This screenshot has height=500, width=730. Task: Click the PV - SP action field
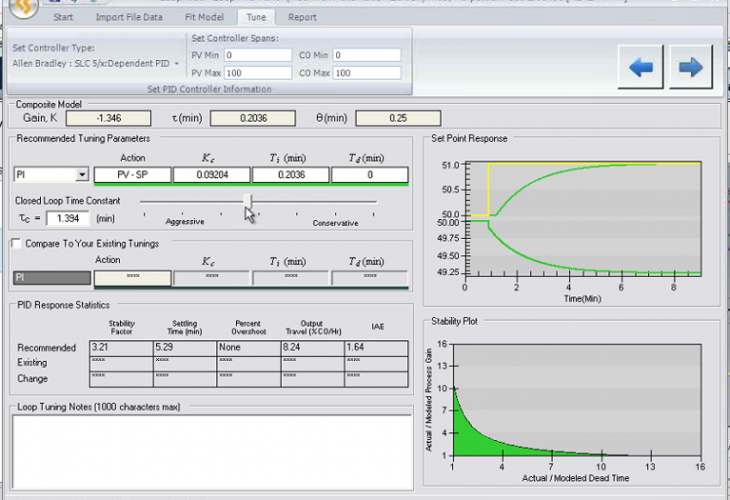pyautogui.click(x=133, y=175)
